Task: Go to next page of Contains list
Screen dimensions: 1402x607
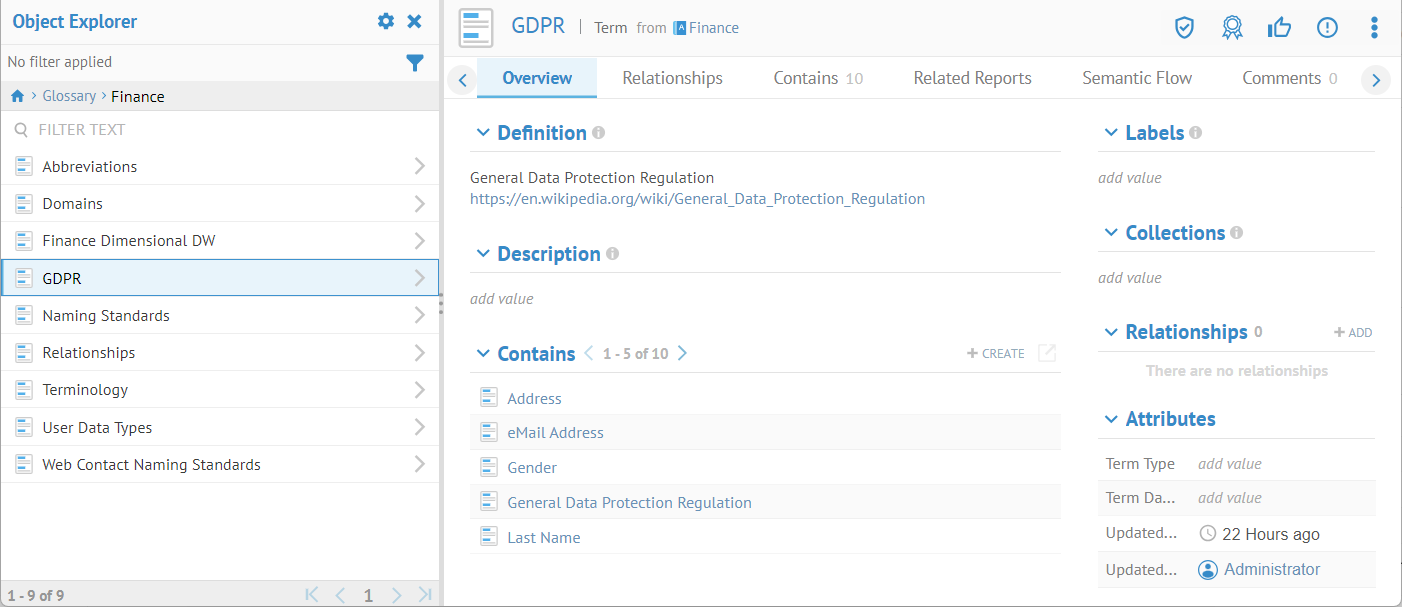Action: click(682, 353)
